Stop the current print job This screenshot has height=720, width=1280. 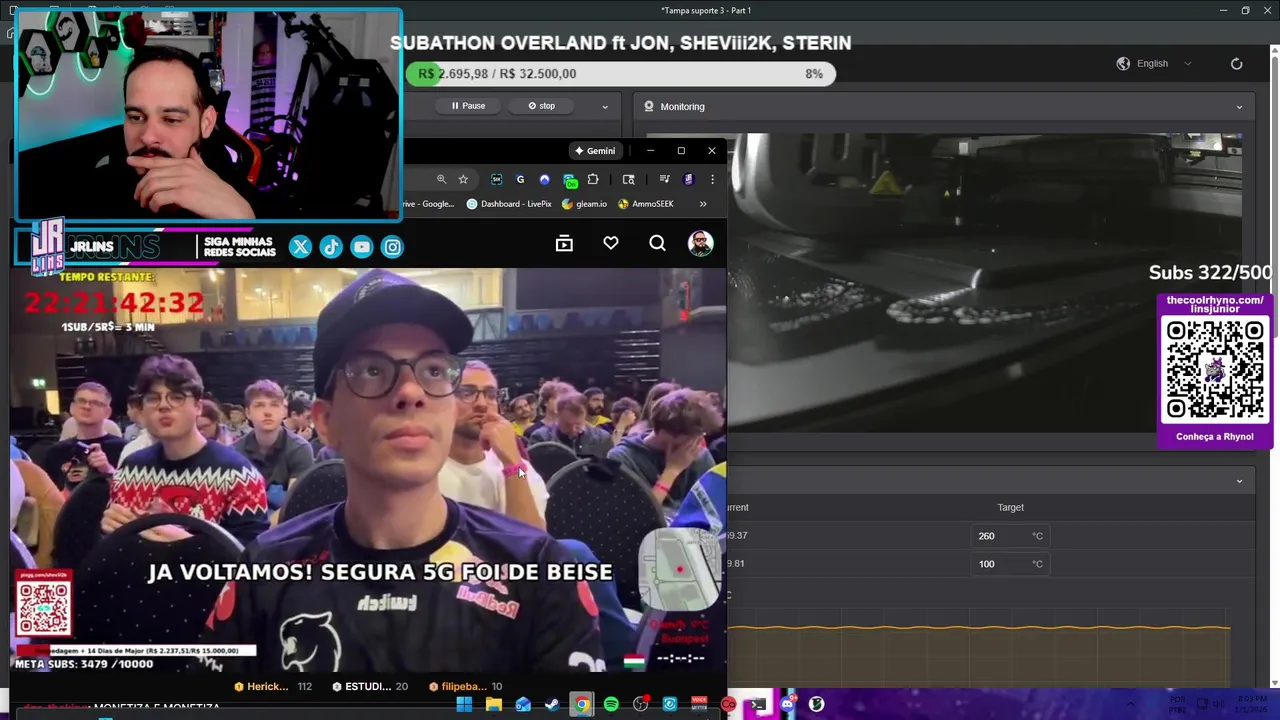[542, 106]
